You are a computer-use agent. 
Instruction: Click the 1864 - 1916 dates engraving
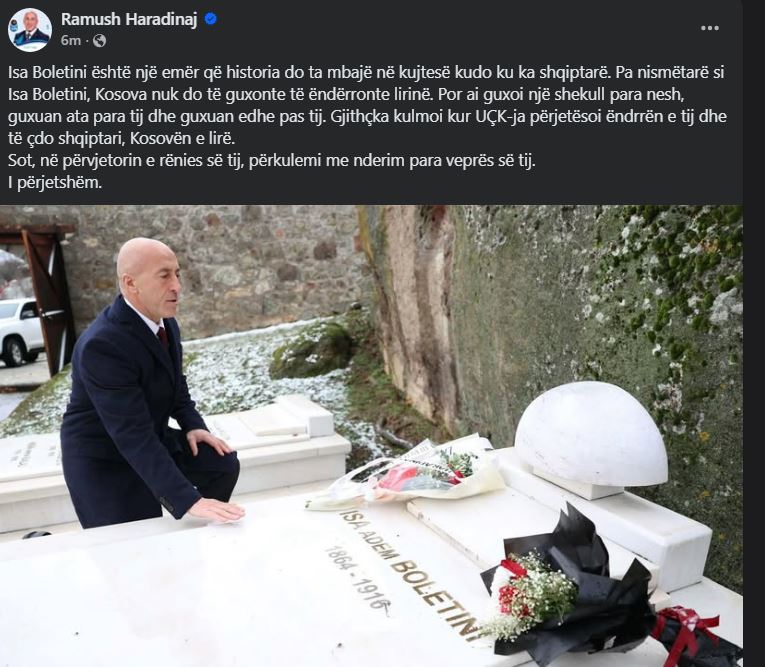click(x=359, y=581)
